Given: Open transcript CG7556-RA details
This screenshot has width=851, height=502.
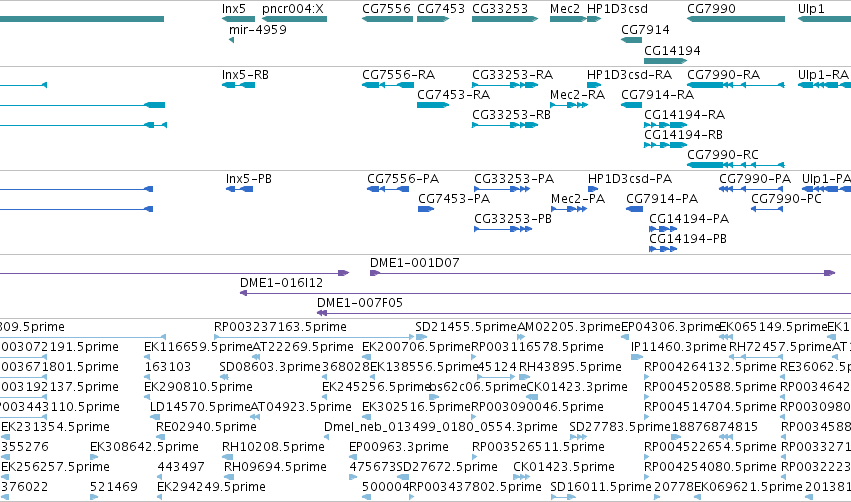Looking at the screenshot, I should (388, 85).
